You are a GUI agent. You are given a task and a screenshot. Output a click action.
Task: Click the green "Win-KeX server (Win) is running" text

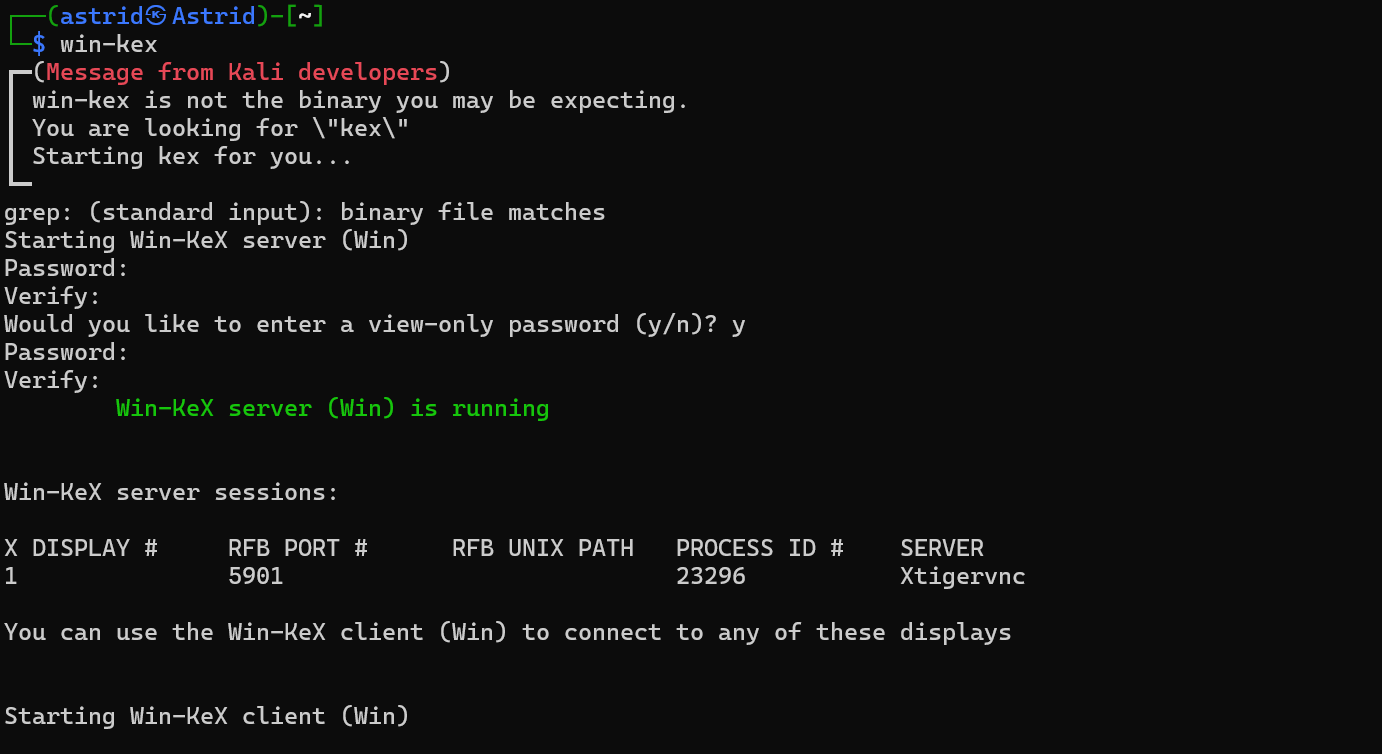coord(332,408)
